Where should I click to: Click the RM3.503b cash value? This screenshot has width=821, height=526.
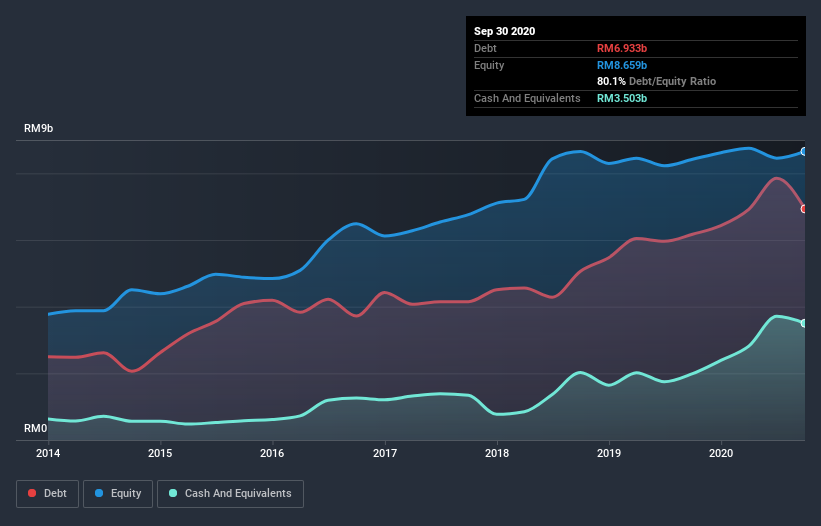622,99
